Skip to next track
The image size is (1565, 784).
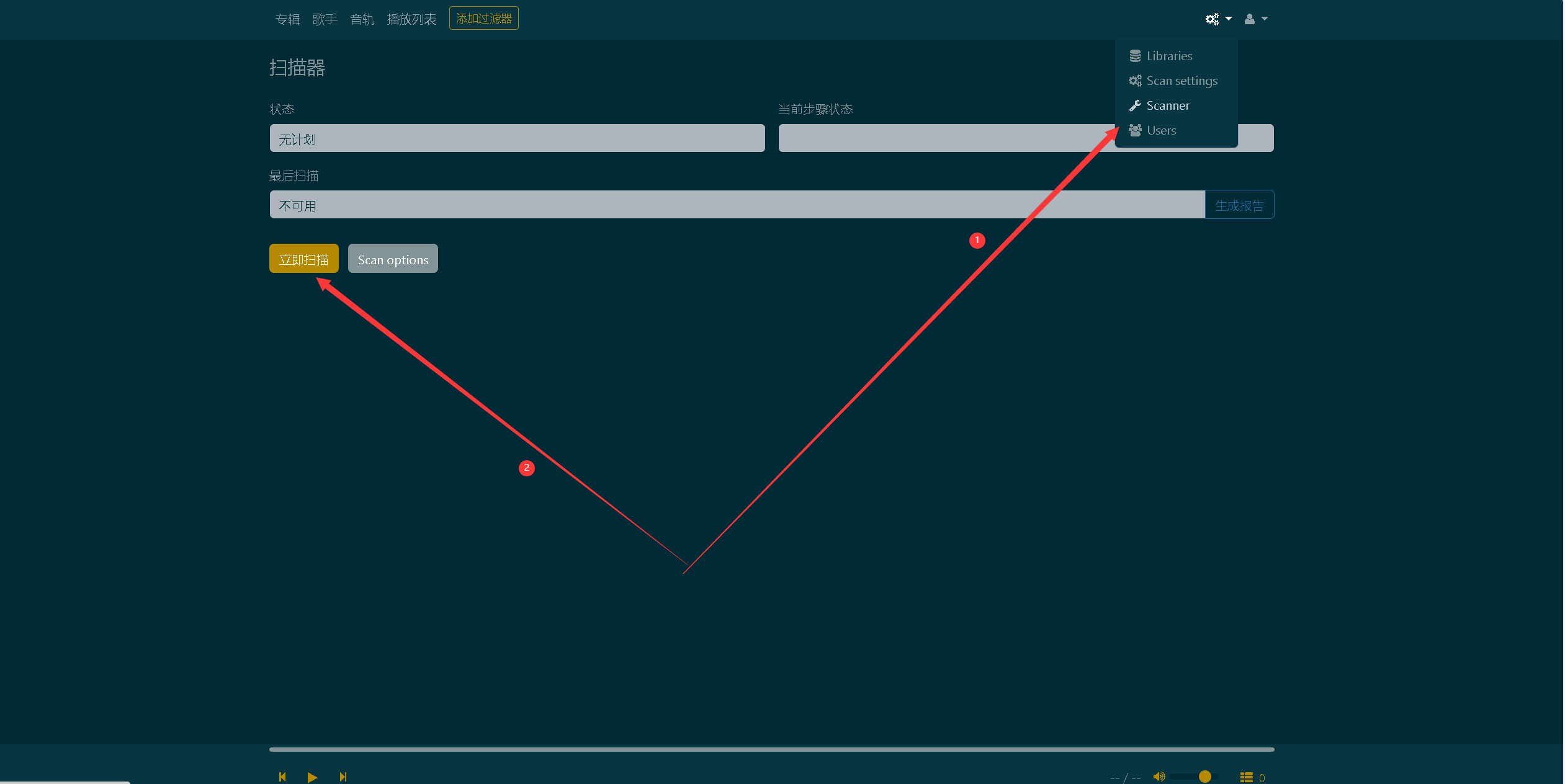(x=343, y=777)
